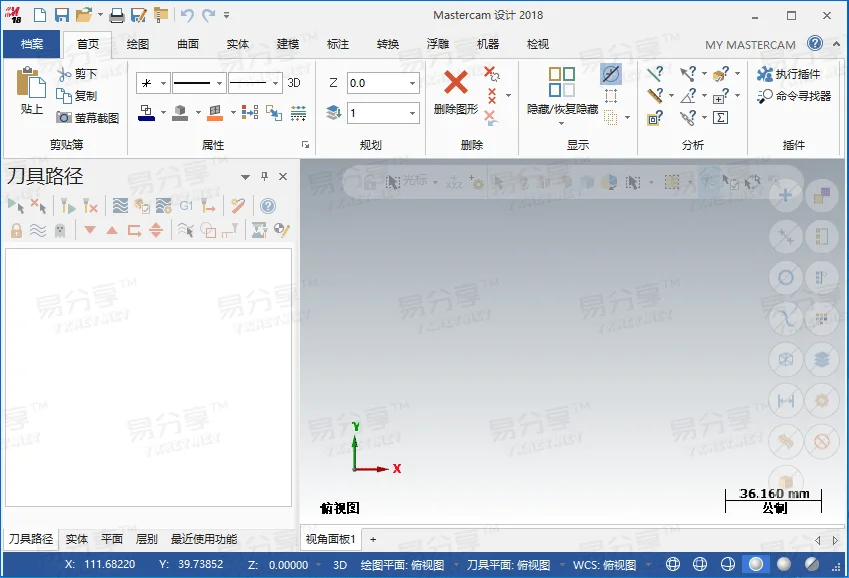The height and width of the screenshot is (578, 849).
Task: Click the Paste (贴上) button
Action: (x=31, y=91)
